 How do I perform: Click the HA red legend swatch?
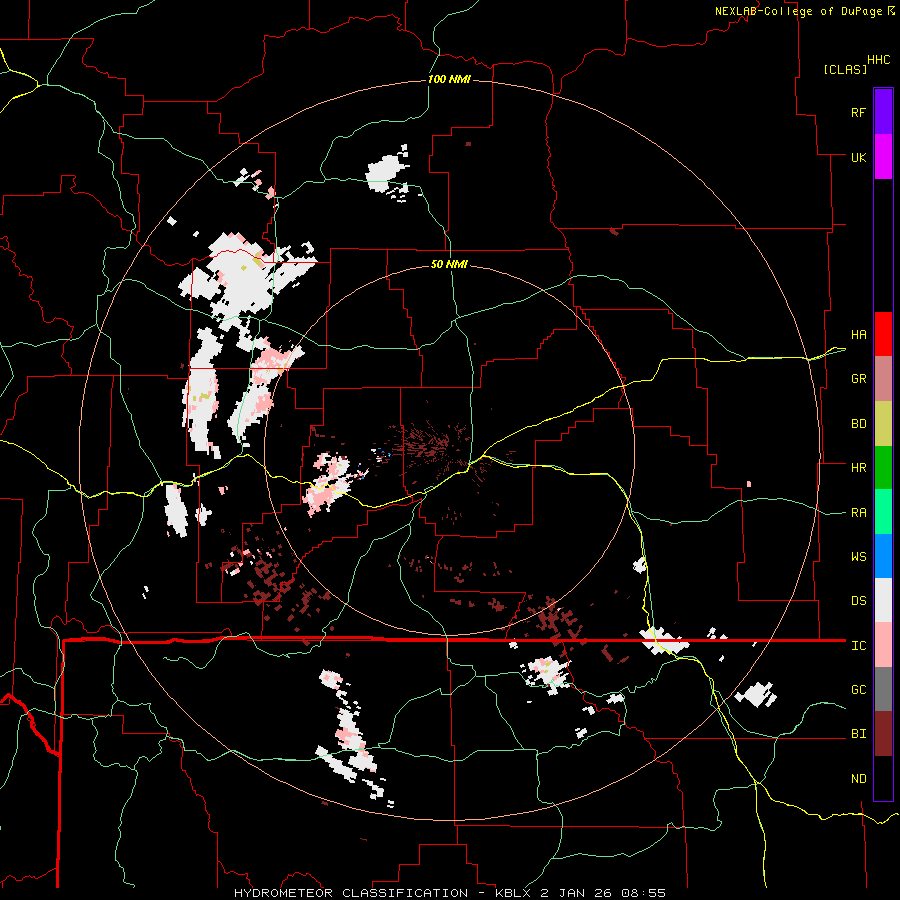(x=883, y=334)
